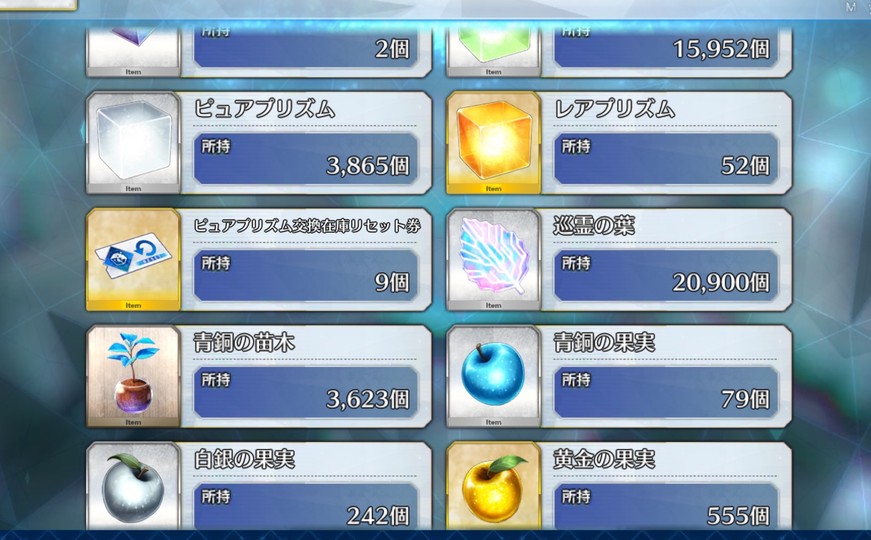Viewport: 871px width, 540px height.
Task: Tap the Pure Prism exchange reset ticket icon
Action: pyautogui.click(x=133, y=259)
